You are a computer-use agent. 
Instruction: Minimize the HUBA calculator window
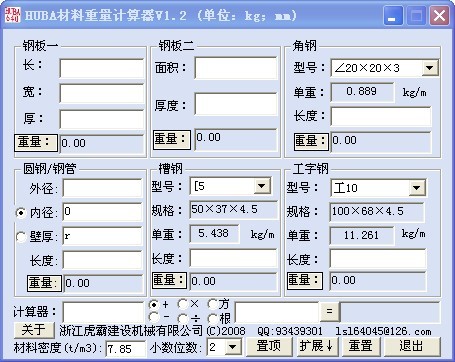click(393, 15)
